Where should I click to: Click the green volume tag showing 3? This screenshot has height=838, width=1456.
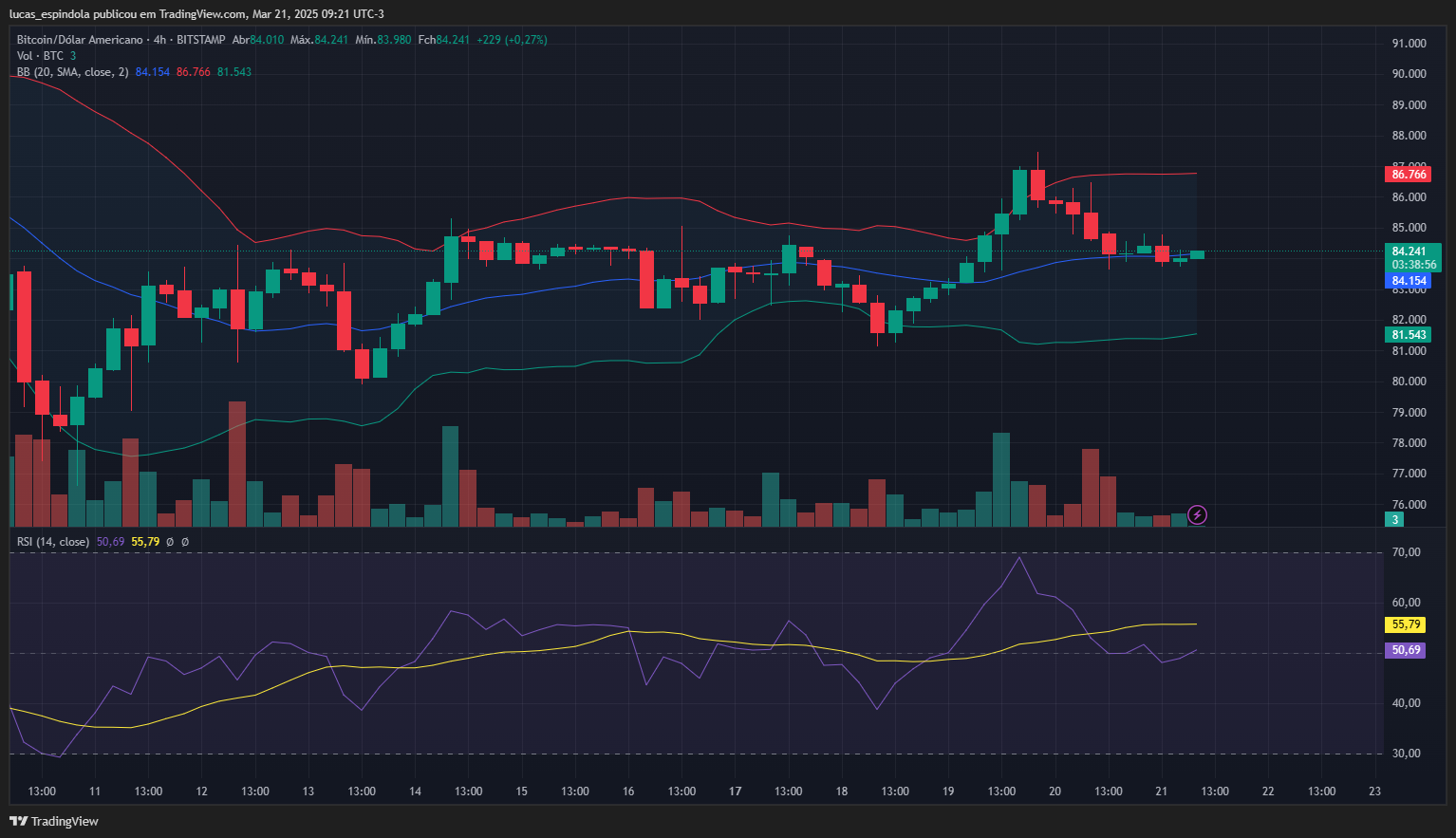[x=1394, y=519]
